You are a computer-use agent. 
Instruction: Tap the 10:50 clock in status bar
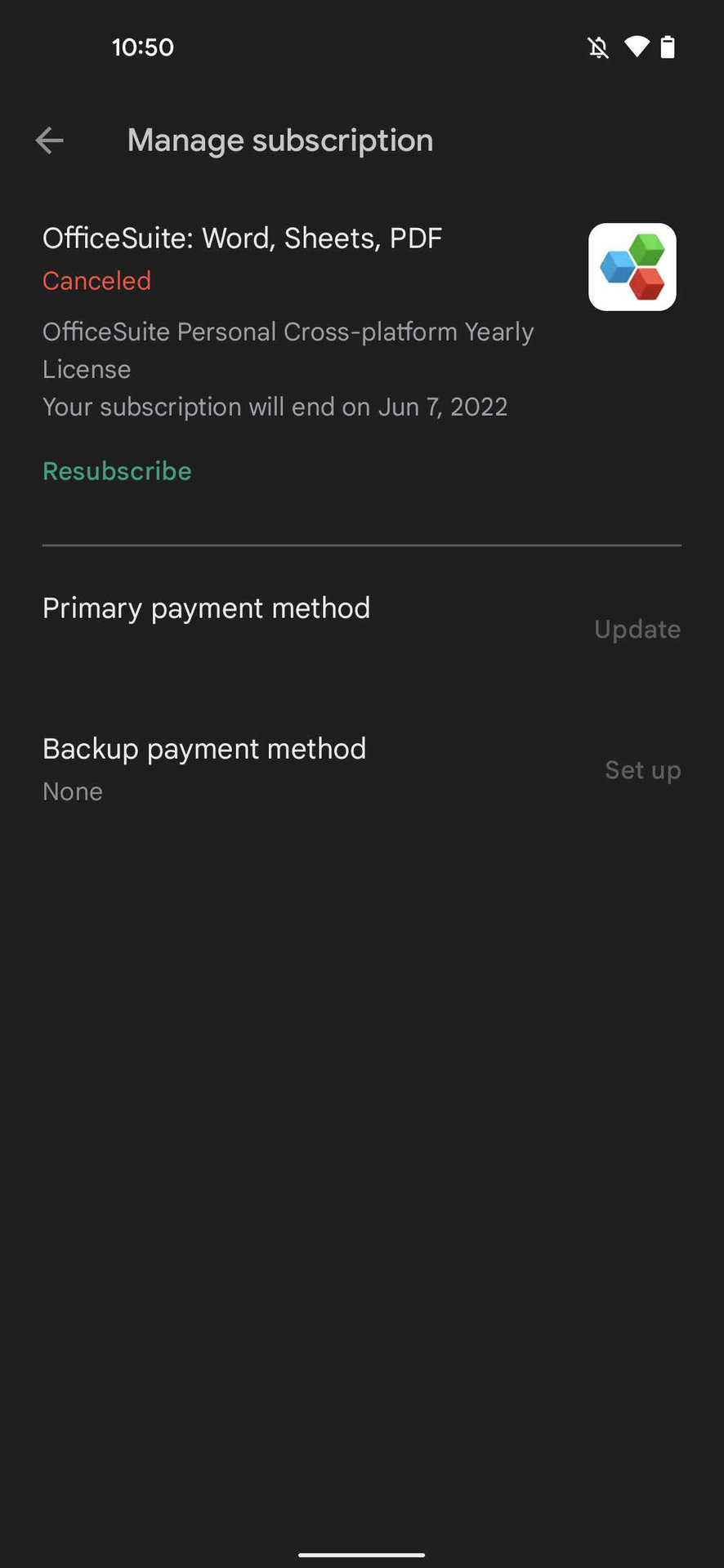(x=143, y=47)
